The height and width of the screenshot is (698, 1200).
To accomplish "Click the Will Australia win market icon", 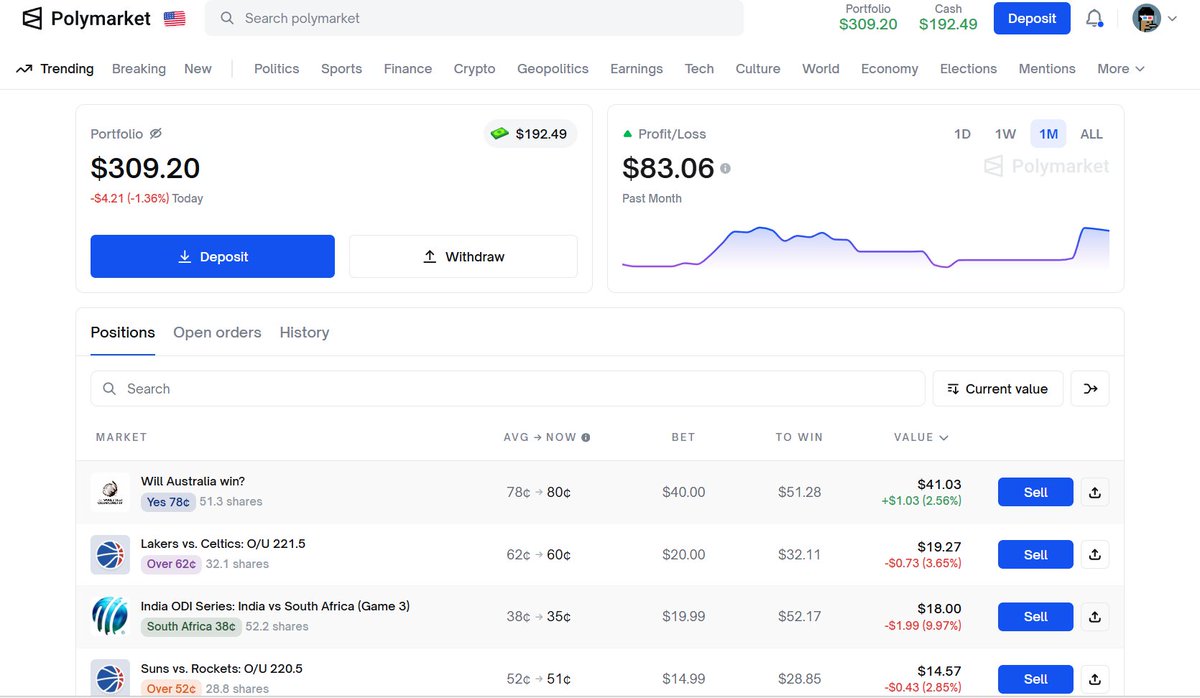I will (110, 492).
